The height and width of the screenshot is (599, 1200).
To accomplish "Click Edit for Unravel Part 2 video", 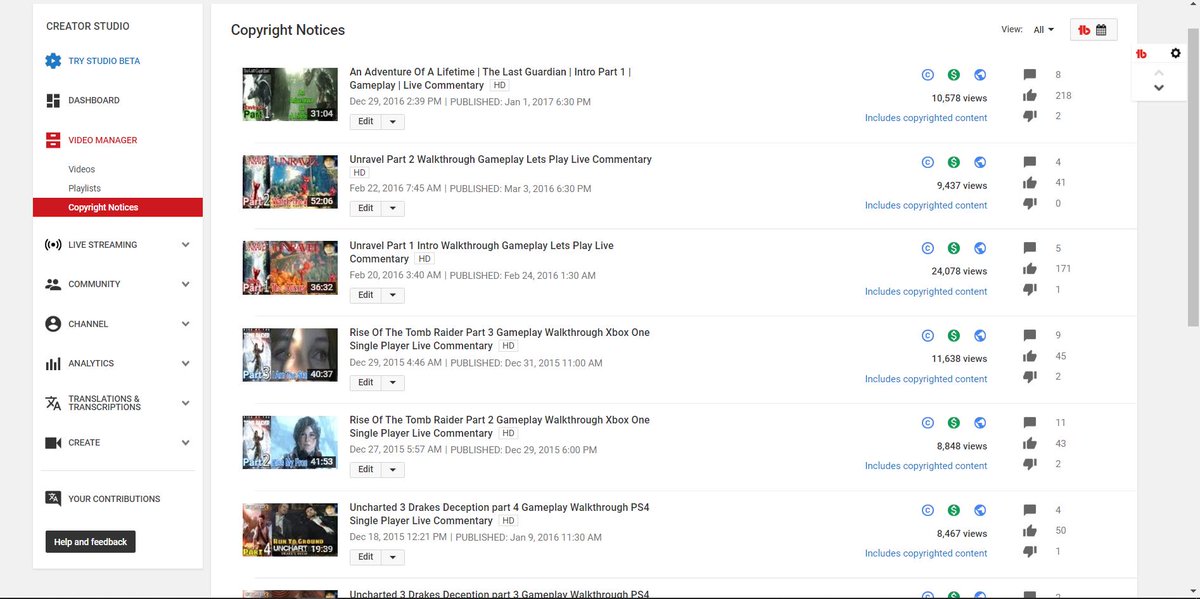I will 365,208.
